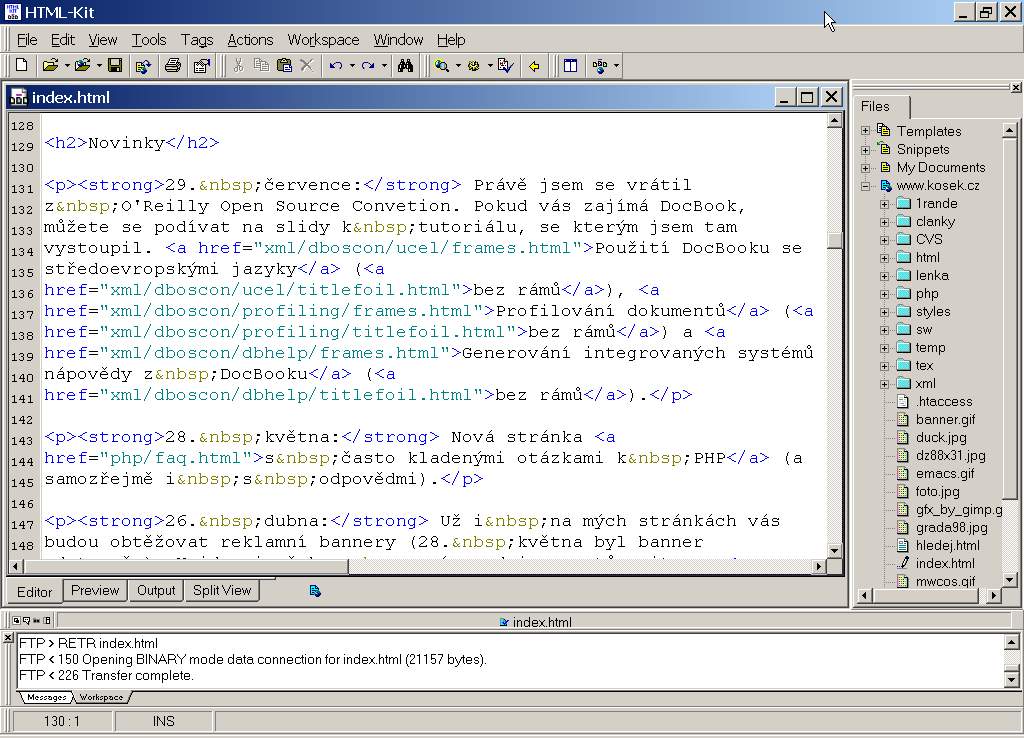
Task: Click the gear tools icon in toolbar
Action: click(474, 65)
